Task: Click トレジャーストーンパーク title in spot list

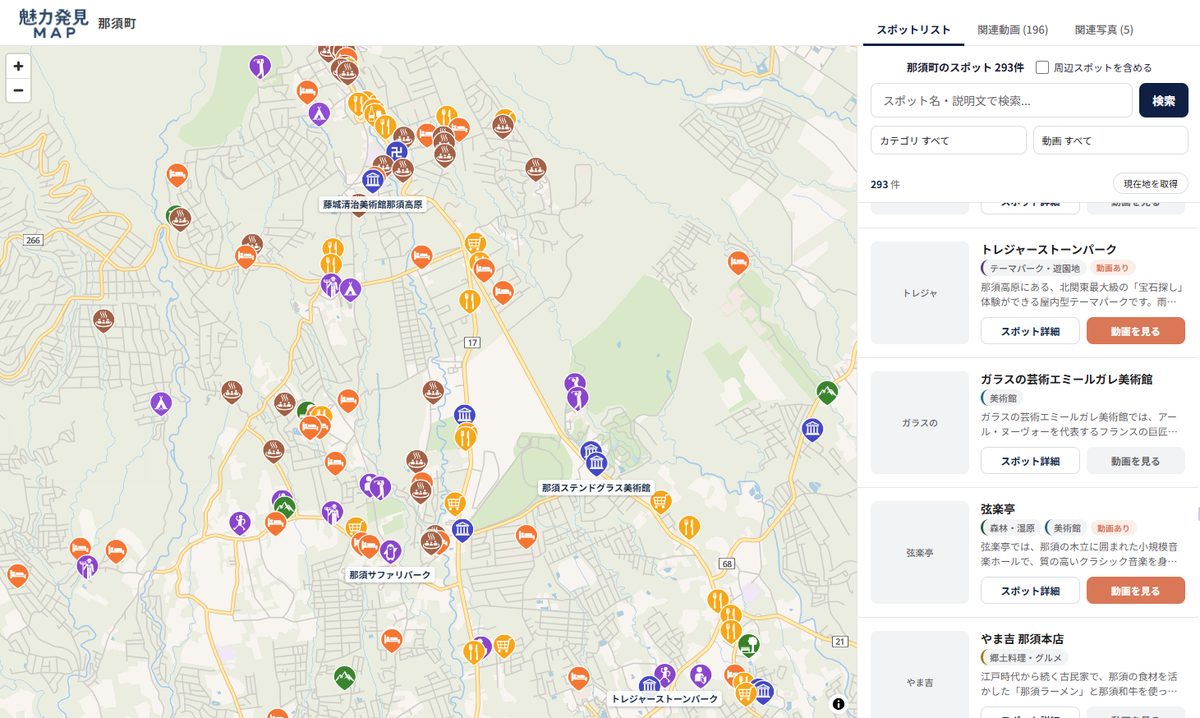Action: click(1049, 249)
